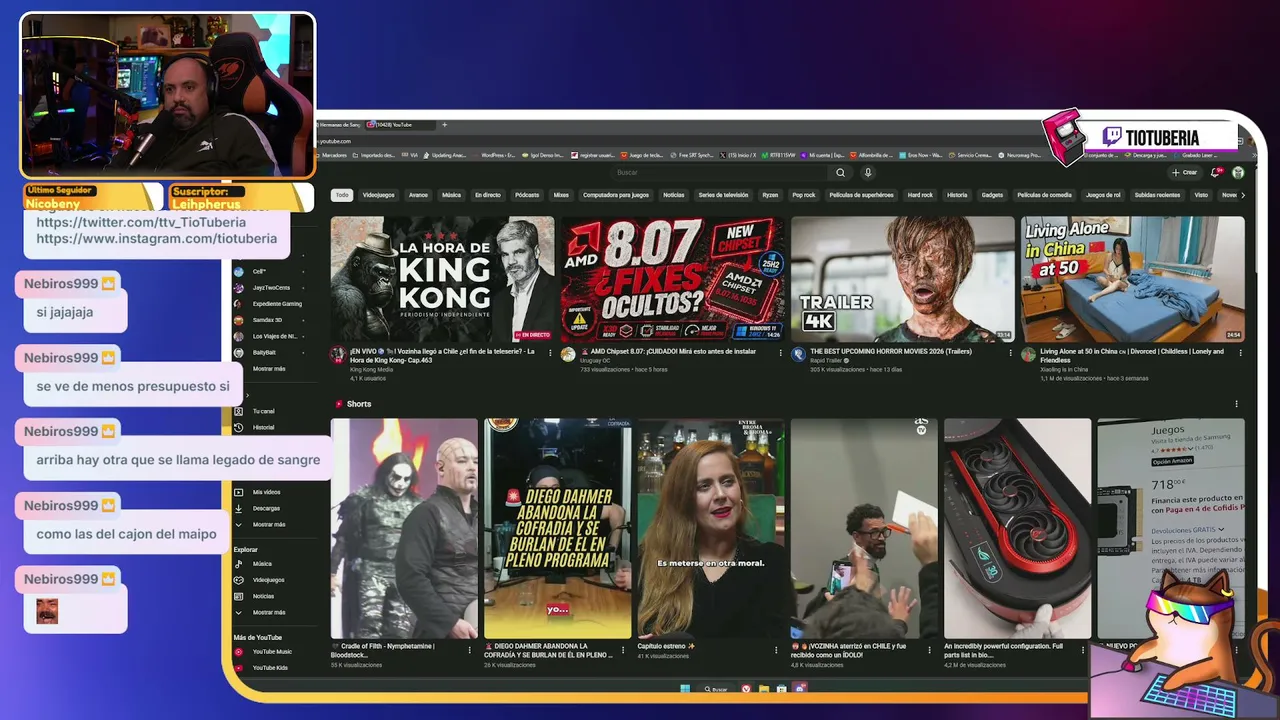Open Xiaoling is in China channel avatar
The width and height of the screenshot is (1280, 720).
(x=1028, y=354)
